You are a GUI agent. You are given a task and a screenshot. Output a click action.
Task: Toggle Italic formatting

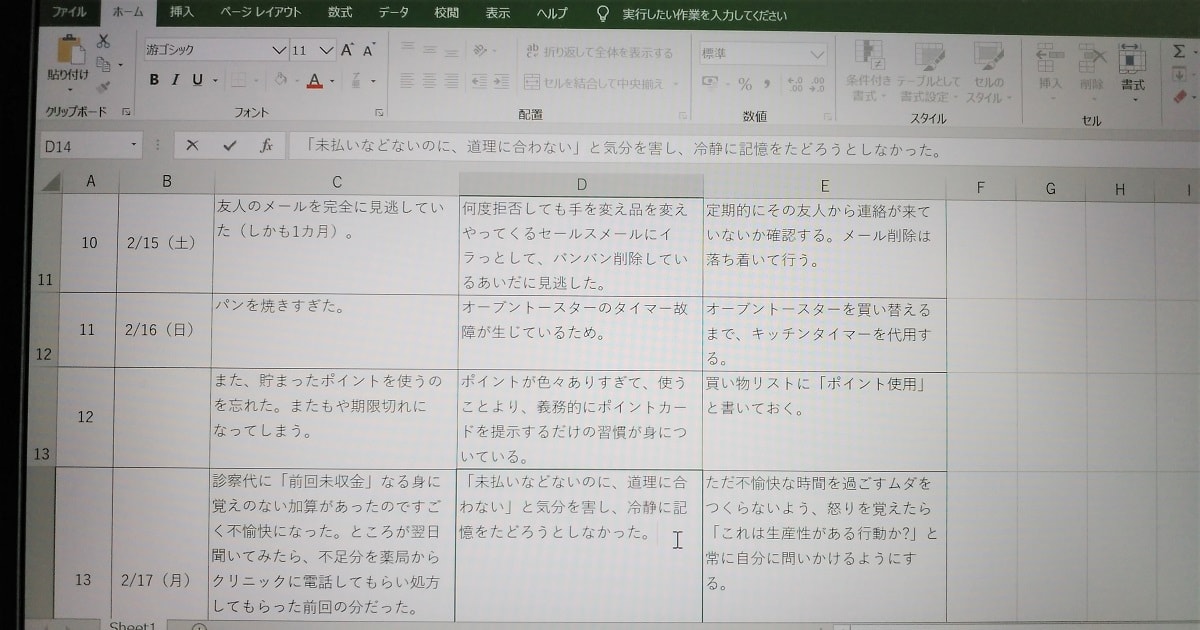[x=175, y=80]
